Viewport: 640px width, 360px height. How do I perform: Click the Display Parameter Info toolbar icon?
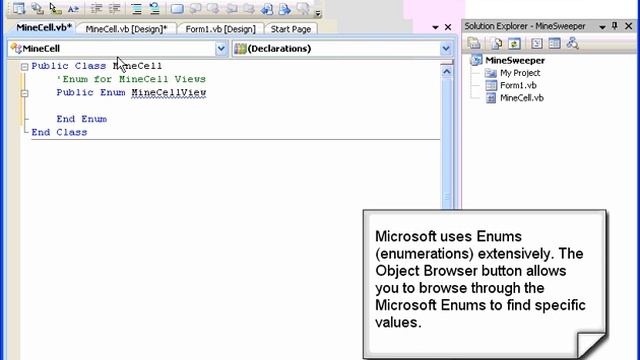pos(37,8)
